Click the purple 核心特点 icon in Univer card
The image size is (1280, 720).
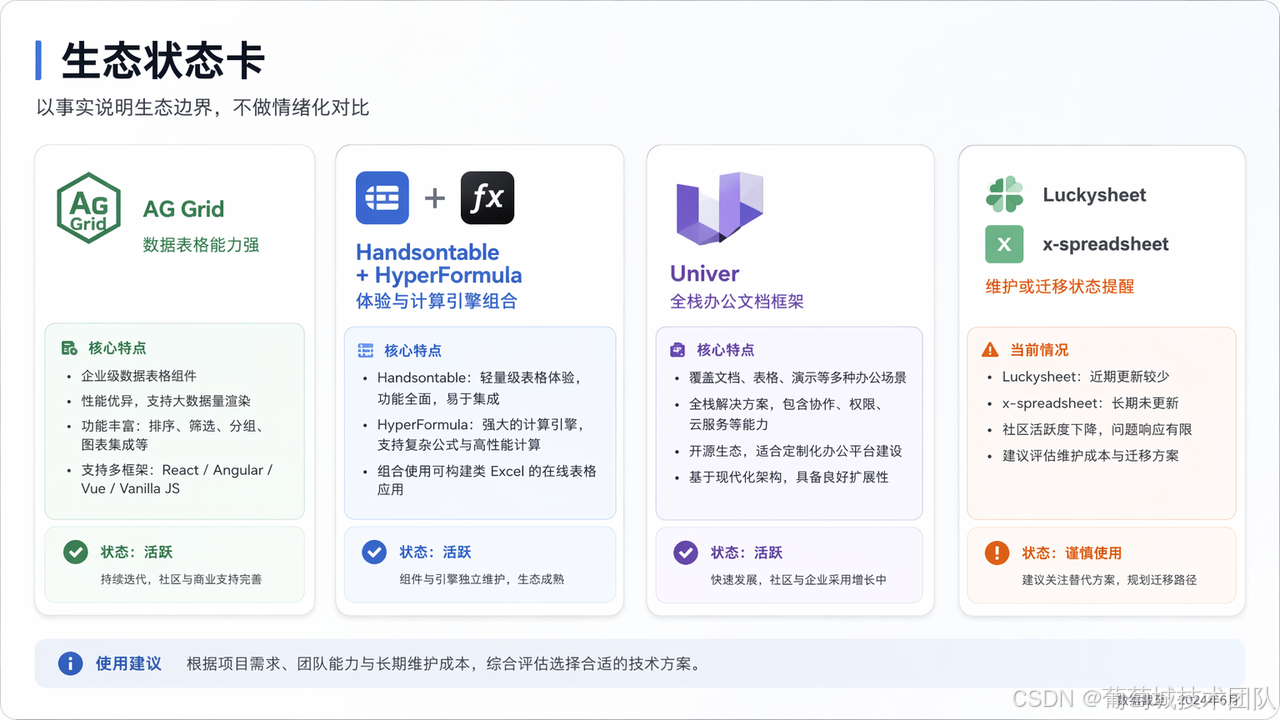(x=678, y=350)
